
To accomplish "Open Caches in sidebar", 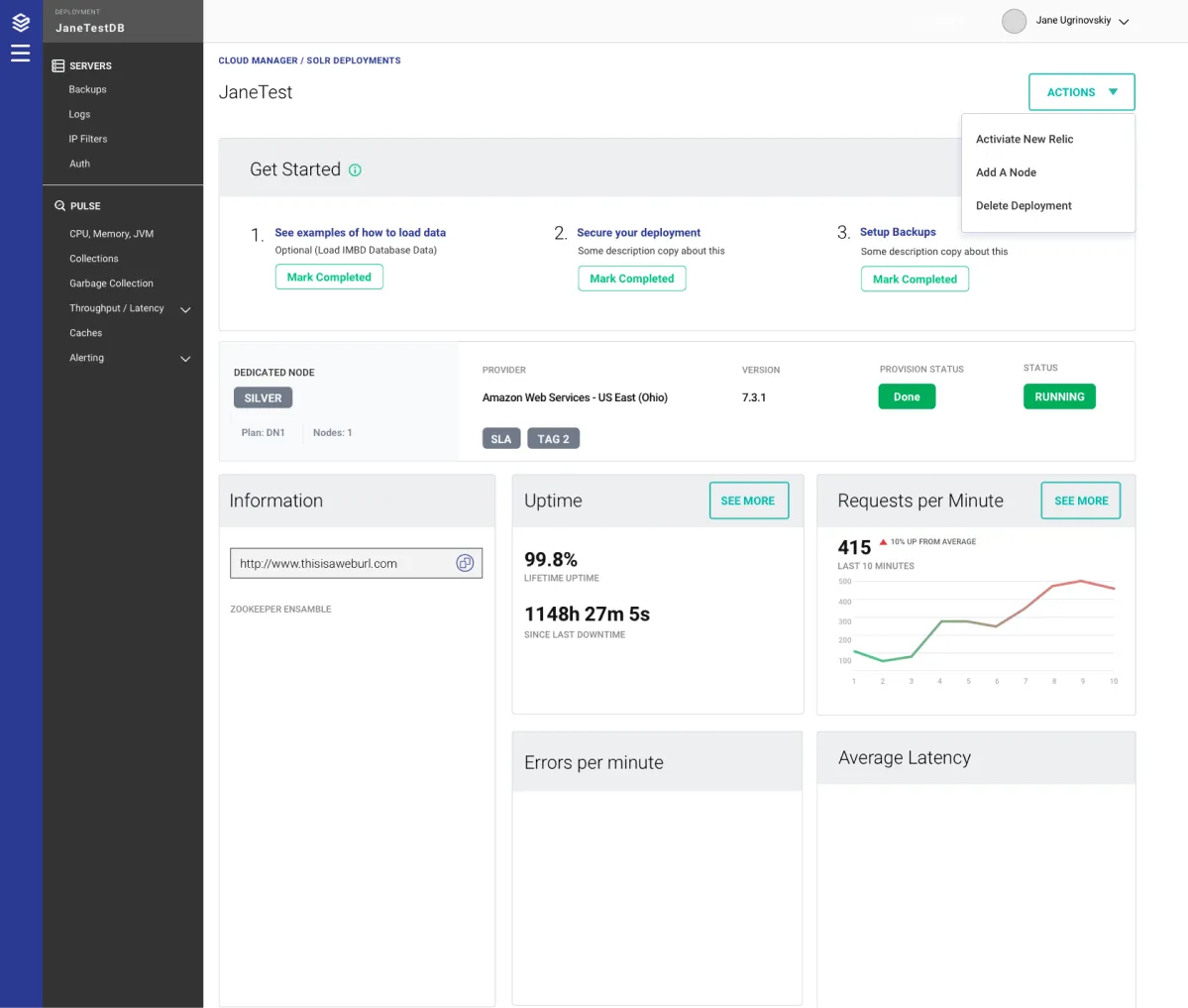I will (x=85, y=333).
